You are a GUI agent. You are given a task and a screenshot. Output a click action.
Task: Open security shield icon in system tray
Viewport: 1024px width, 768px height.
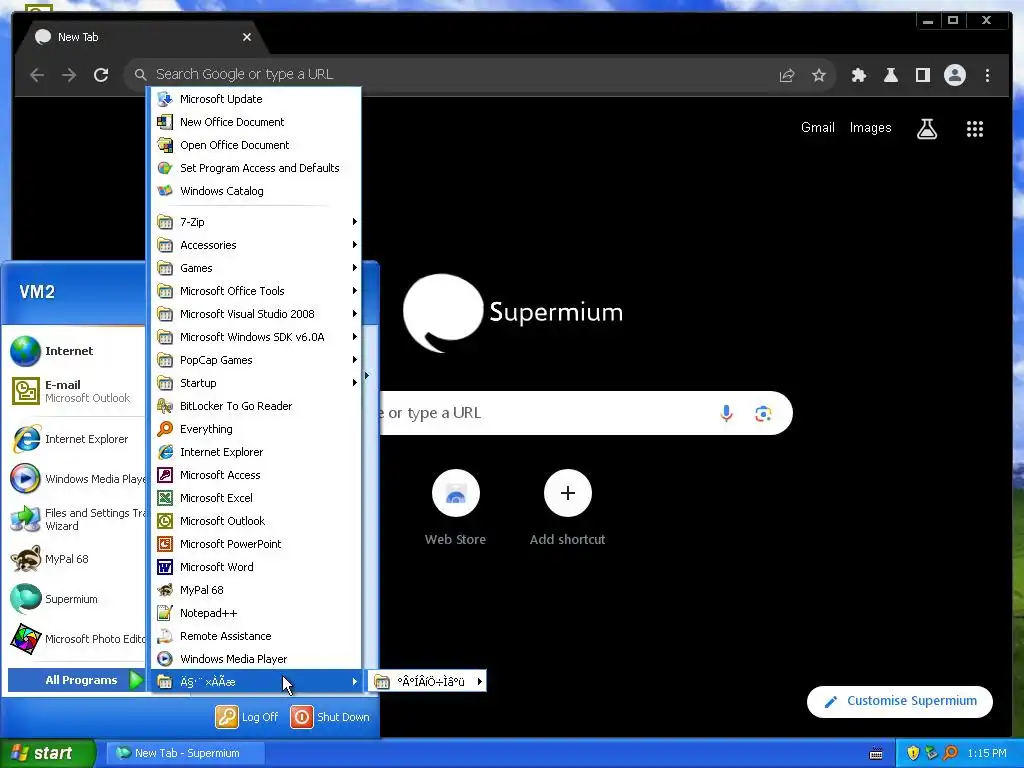point(913,753)
